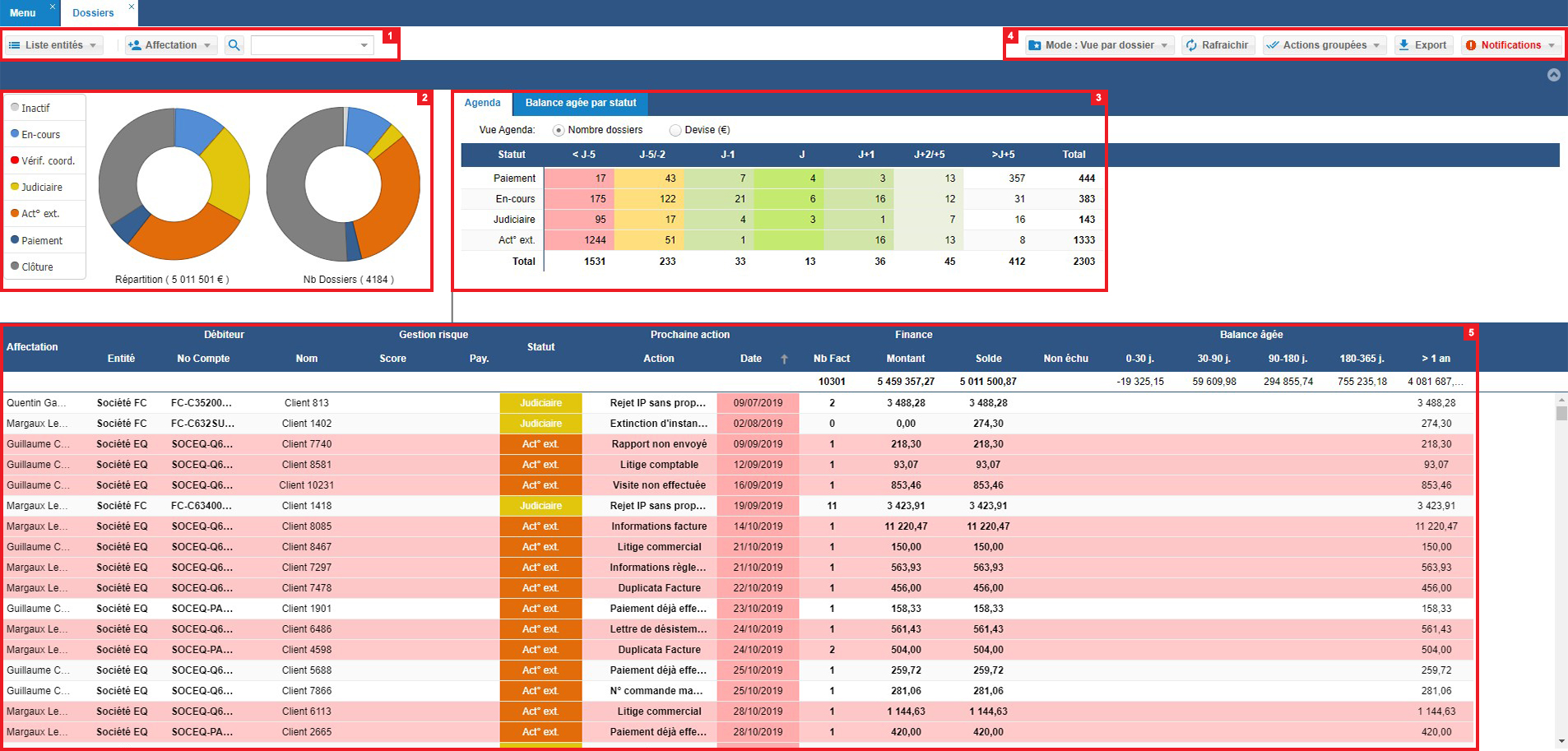Toggle the Judiciaire legend entry
The height and width of the screenshot is (751, 1568).
click(41, 188)
